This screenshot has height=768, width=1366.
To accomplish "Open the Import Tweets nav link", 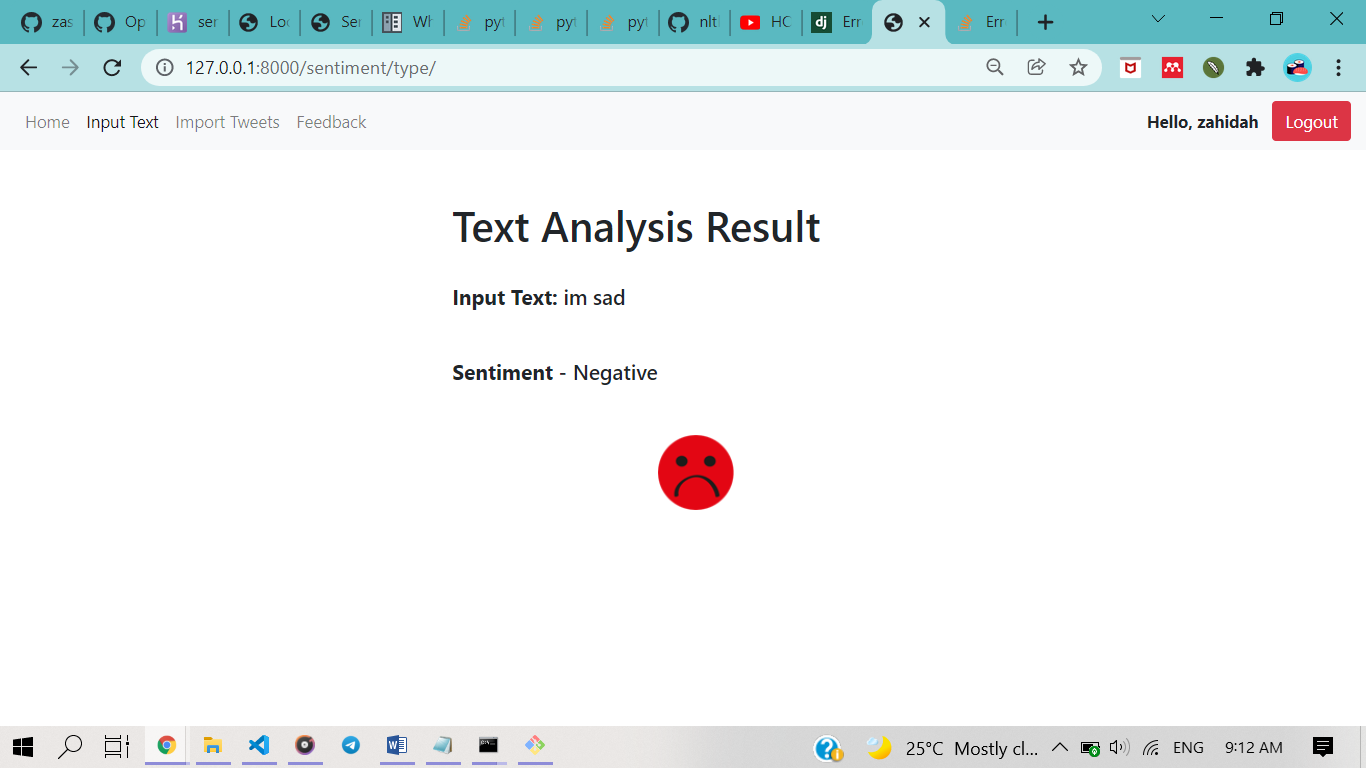I will [x=227, y=122].
